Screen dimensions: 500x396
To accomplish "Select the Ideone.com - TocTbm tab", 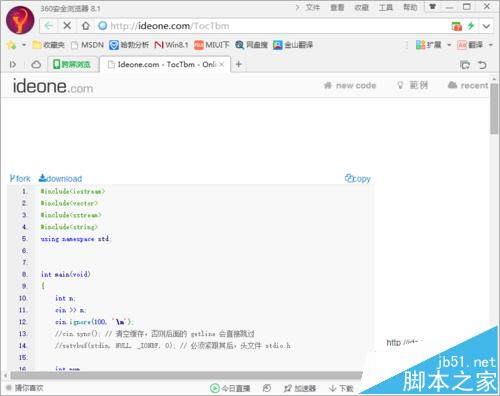I will [165, 64].
